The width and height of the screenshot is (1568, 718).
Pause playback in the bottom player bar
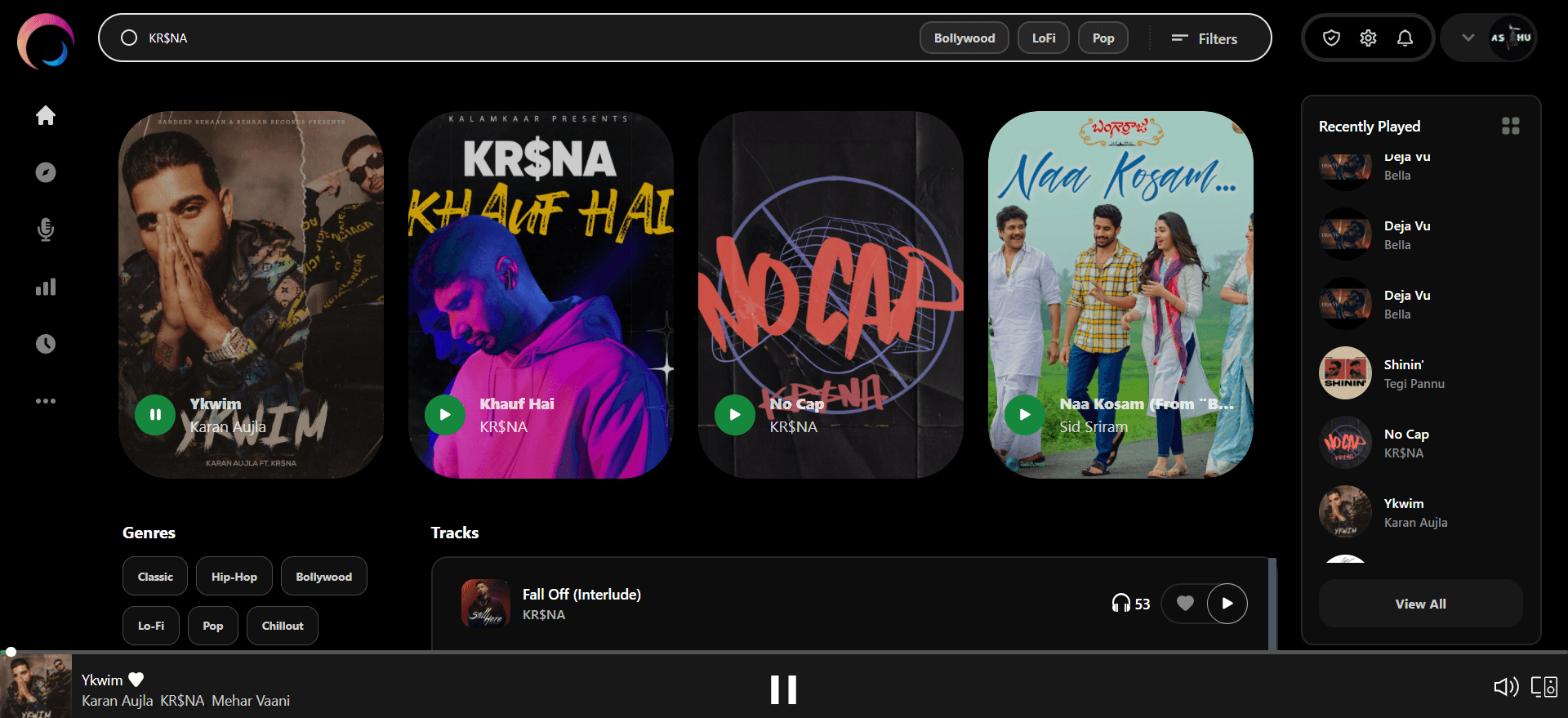point(783,690)
